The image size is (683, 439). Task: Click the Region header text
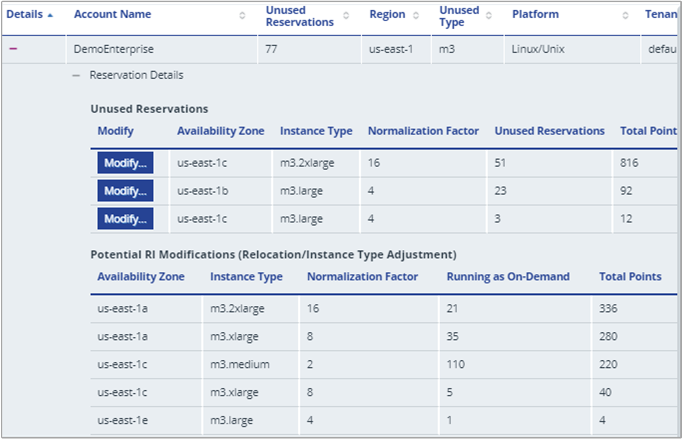pyautogui.click(x=387, y=14)
